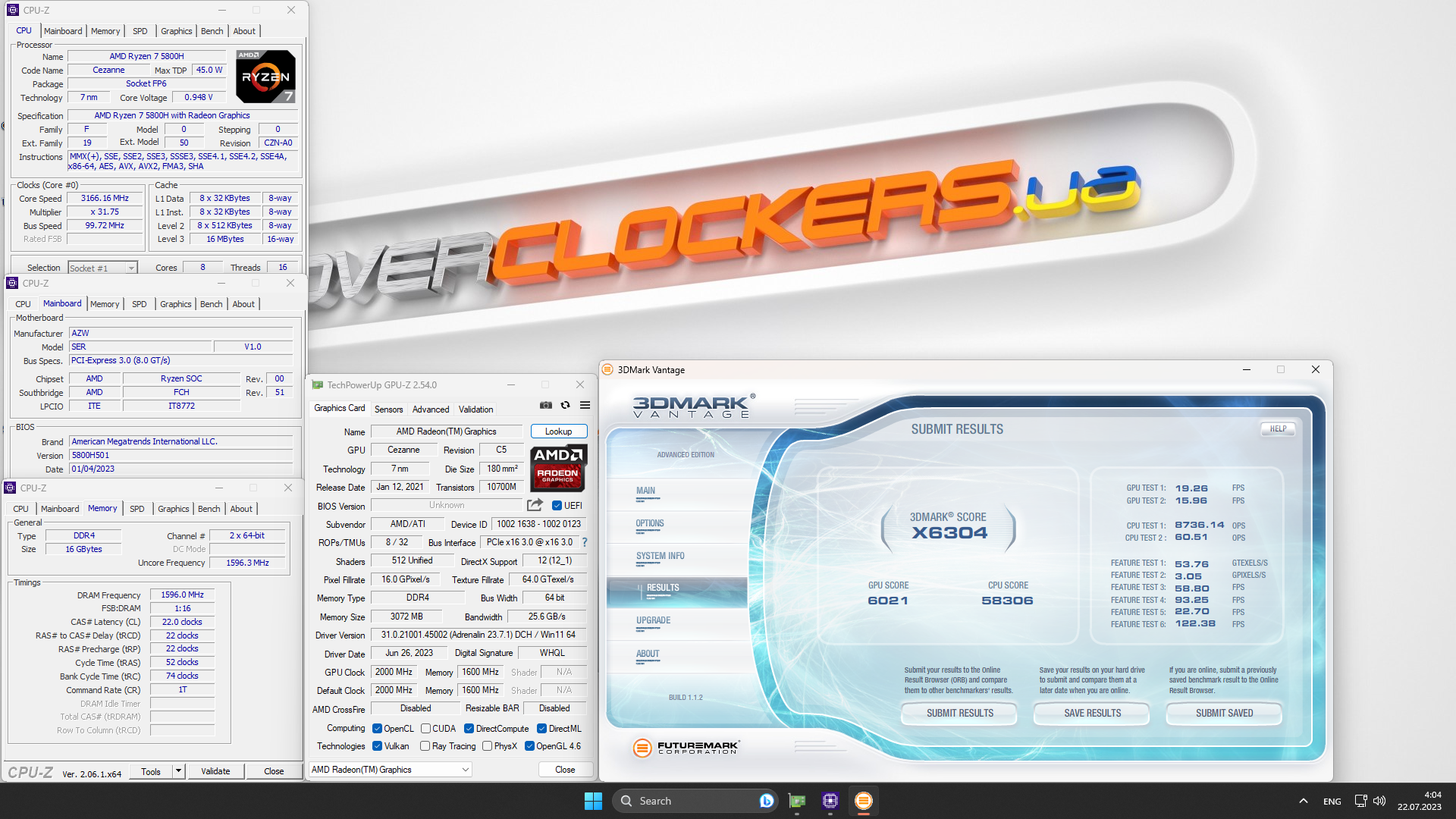Click SUBMIT SAVED button

pyautogui.click(x=1224, y=713)
